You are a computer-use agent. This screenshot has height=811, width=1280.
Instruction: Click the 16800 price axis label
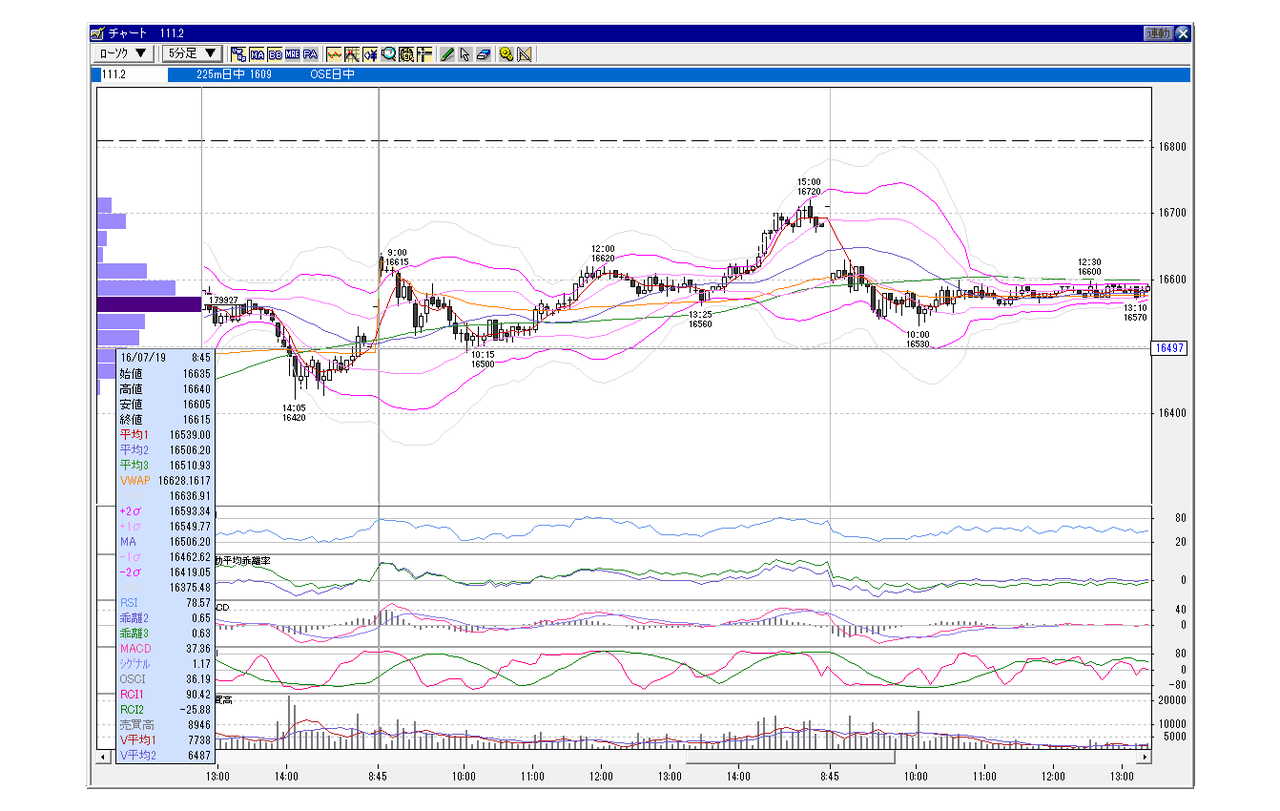pyautogui.click(x=1171, y=147)
